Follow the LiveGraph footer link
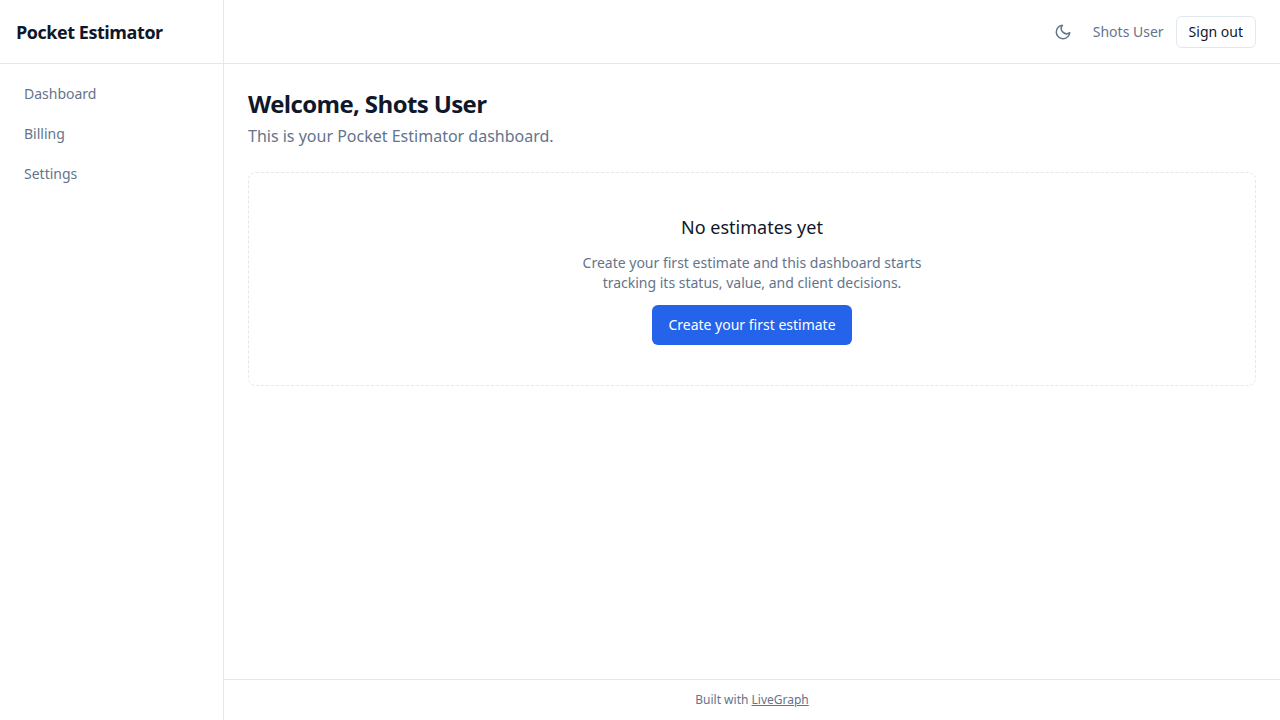This screenshot has width=1280, height=720. pyautogui.click(x=780, y=700)
